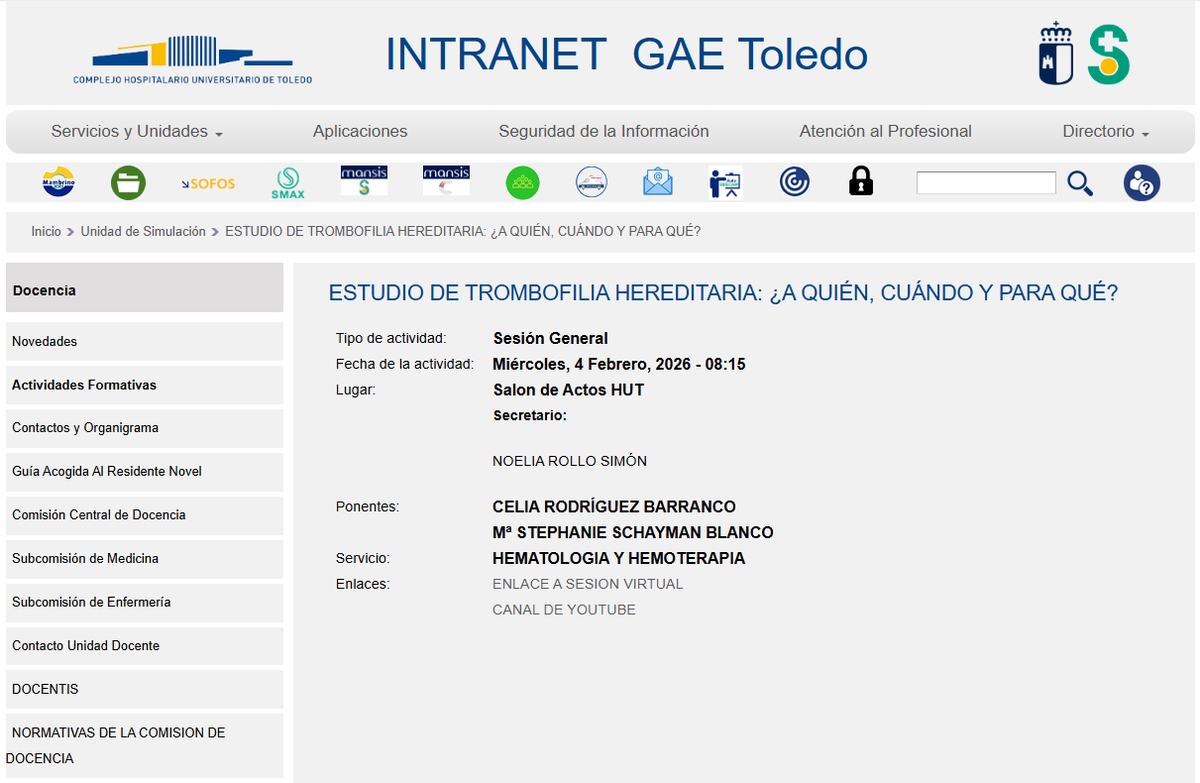Open the webmail envelope icon
The image size is (1200, 783).
click(658, 182)
